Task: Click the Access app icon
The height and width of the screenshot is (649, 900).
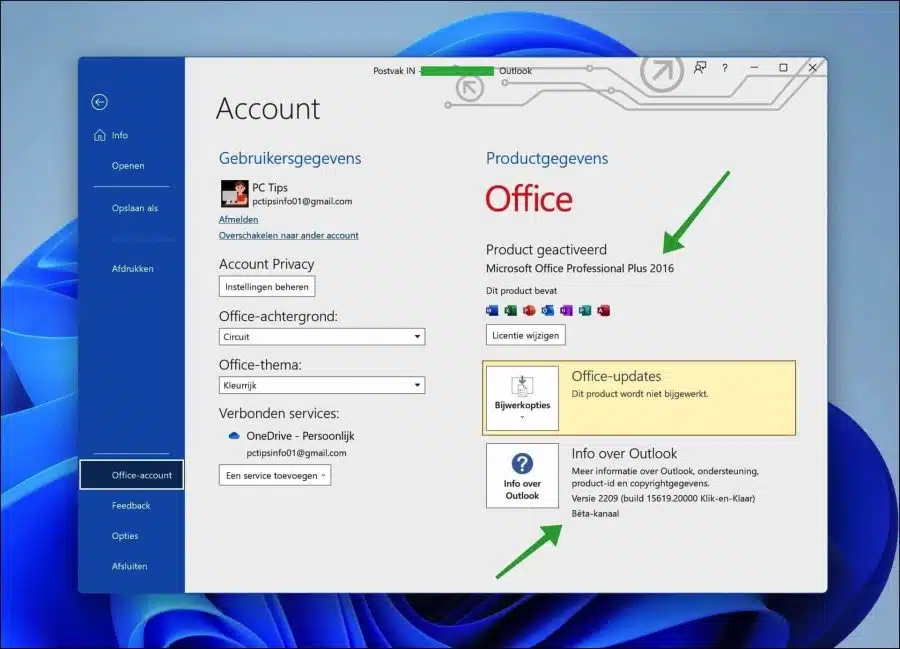Action: (x=603, y=310)
